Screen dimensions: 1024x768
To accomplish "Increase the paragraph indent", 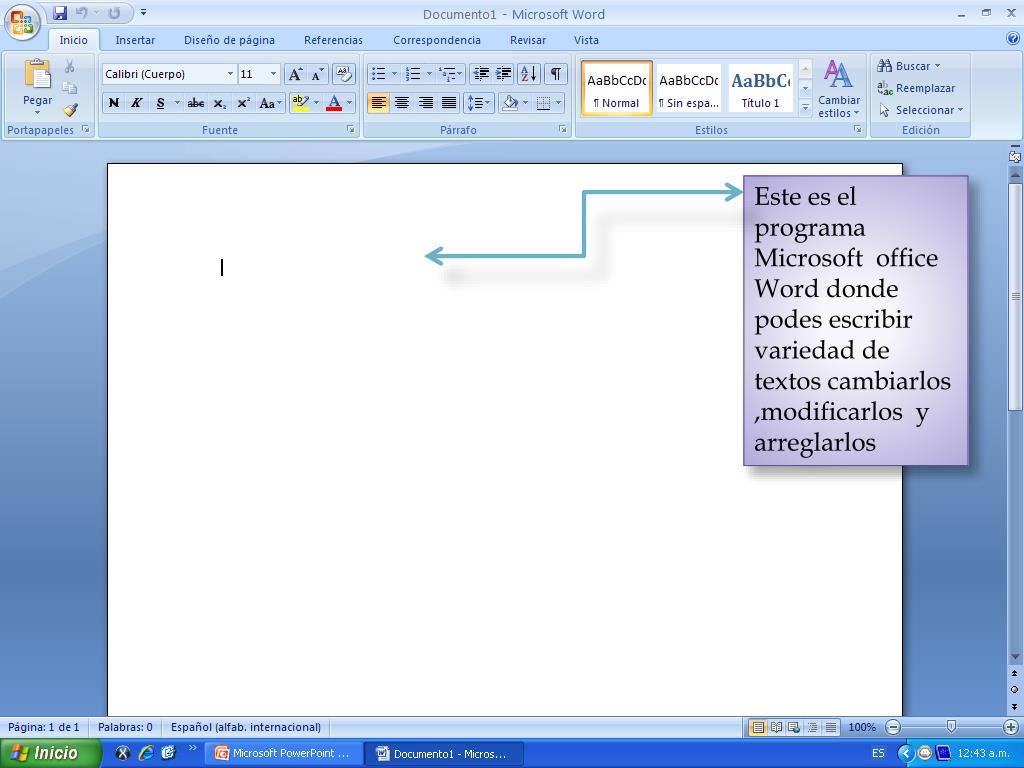I will point(504,74).
